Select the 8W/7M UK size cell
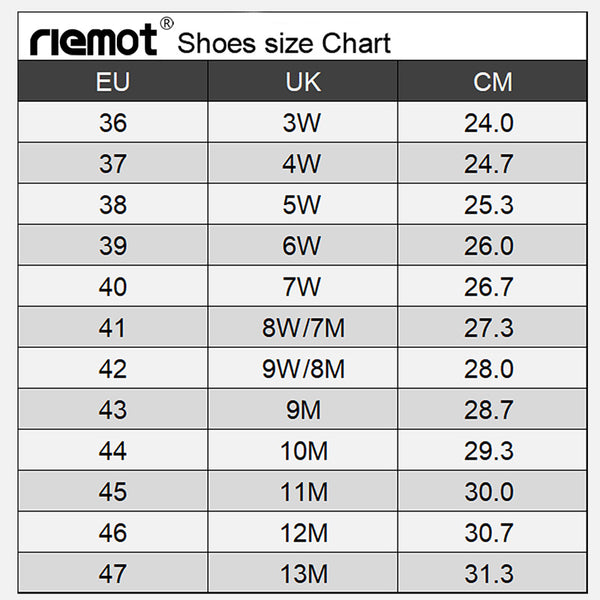 [x=303, y=327]
